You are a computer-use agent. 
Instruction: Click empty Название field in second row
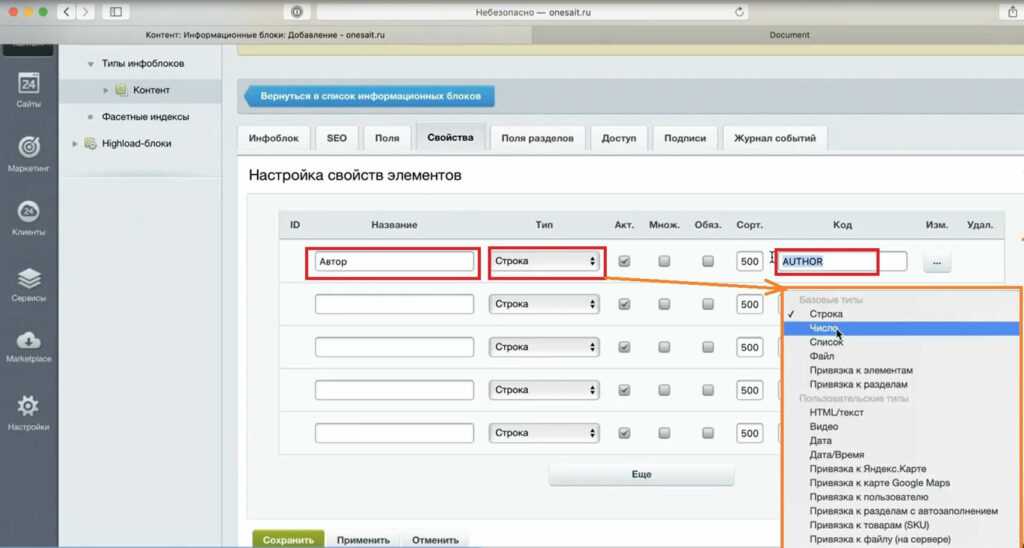[x=394, y=304]
